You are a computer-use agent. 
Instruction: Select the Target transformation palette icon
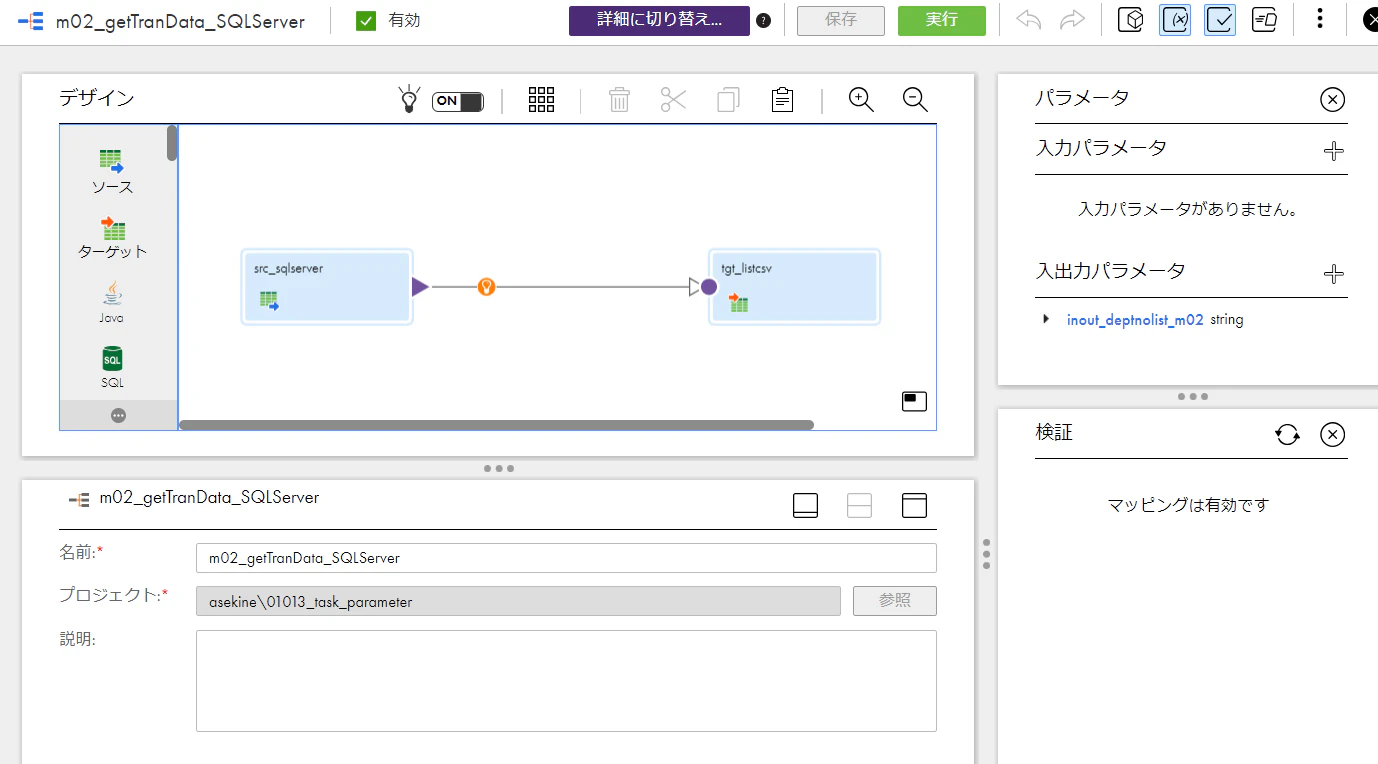point(113,228)
